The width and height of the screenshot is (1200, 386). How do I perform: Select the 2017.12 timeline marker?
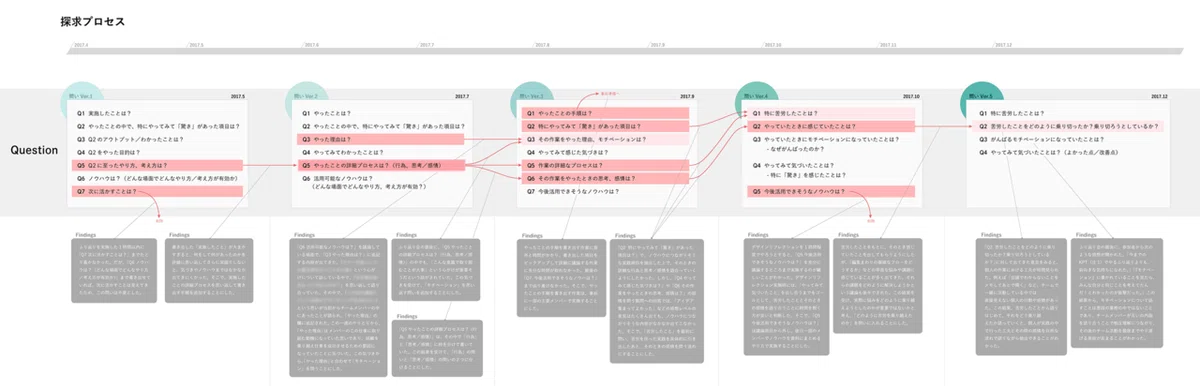(1003, 45)
